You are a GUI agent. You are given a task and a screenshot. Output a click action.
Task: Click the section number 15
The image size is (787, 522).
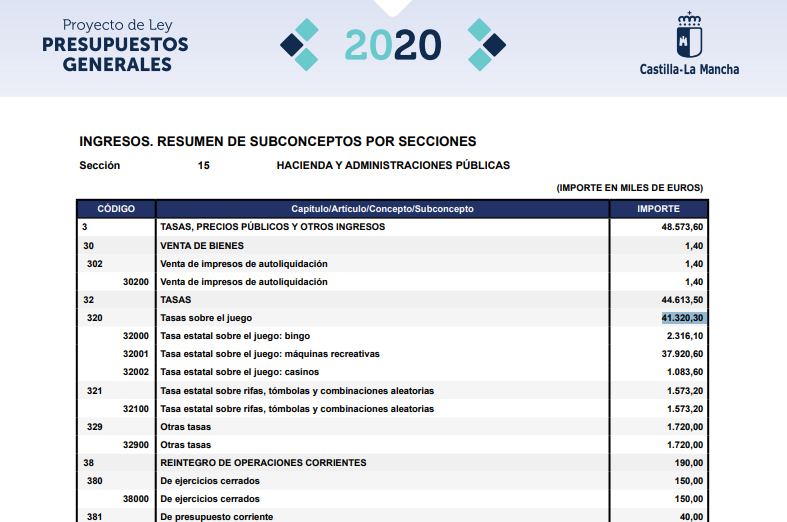[x=203, y=166]
